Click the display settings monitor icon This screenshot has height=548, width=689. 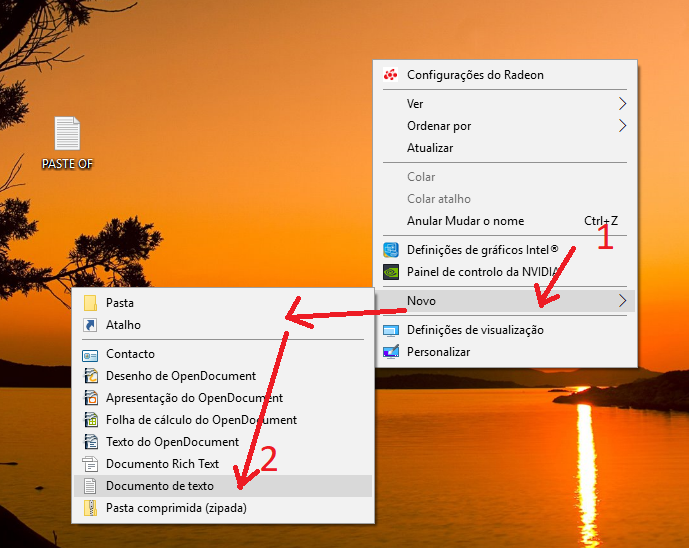[391, 330]
